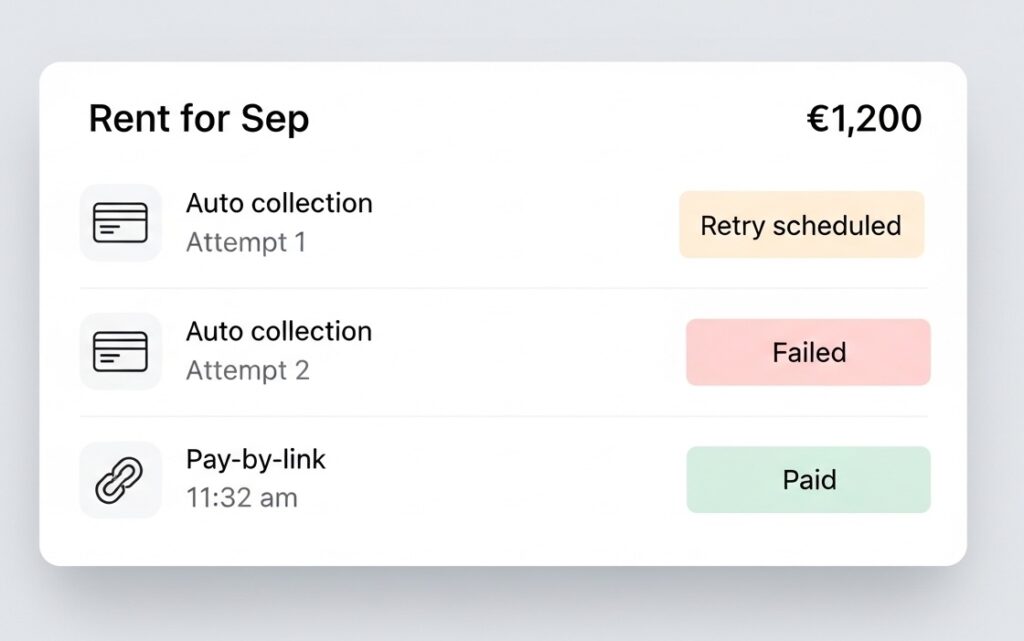Click the 11:32 am timestamp
The height and width of the screenshot is (641, 1024).
coord(242,498)
